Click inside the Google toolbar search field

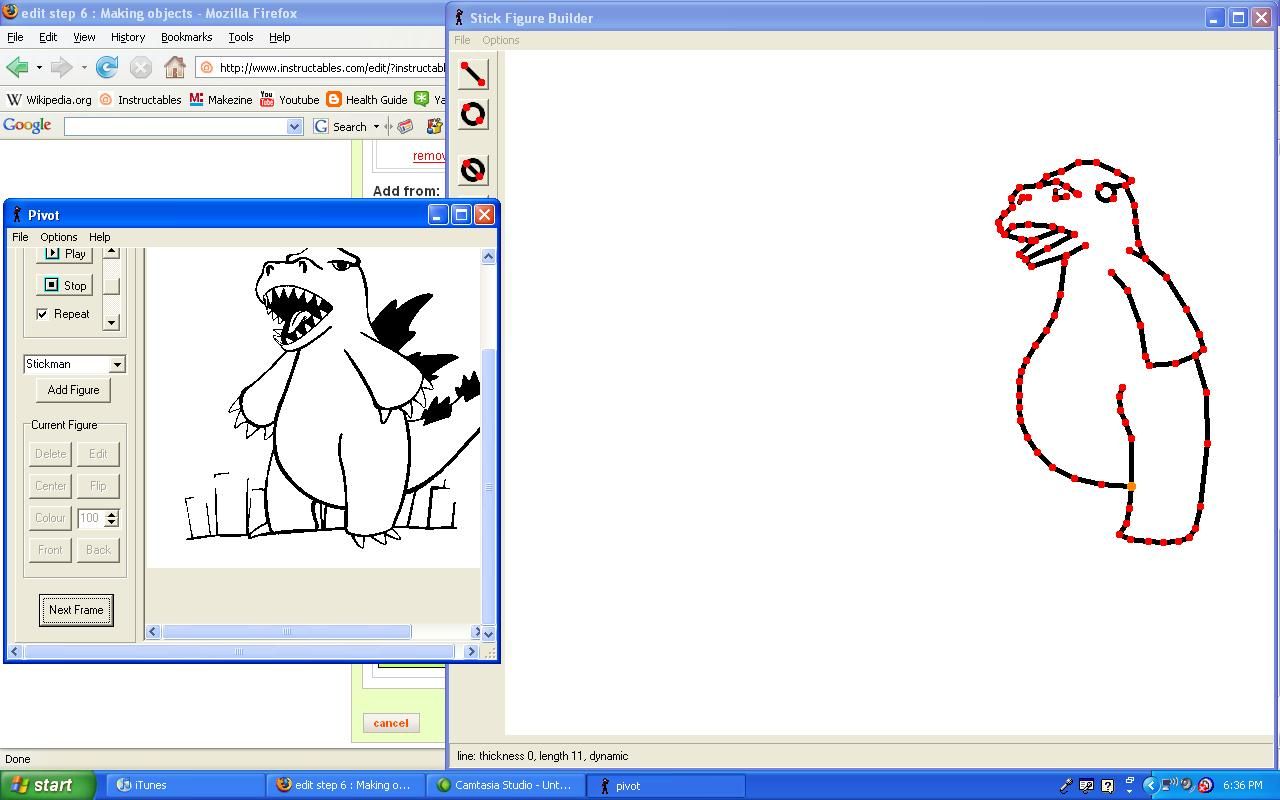click(x=180, y=126)
